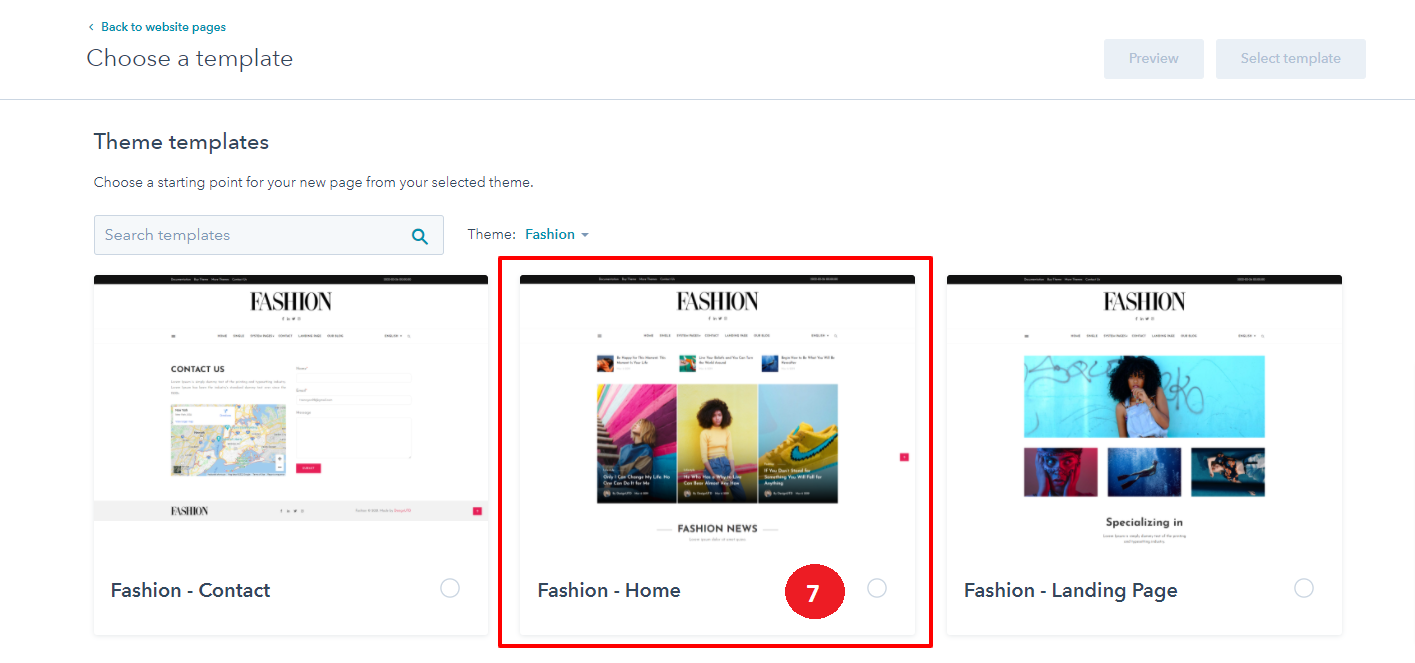Viewport: 1415px width, 663px height.
Task: Click the pink arrow button in Home preview
Action: click(904, 457)
